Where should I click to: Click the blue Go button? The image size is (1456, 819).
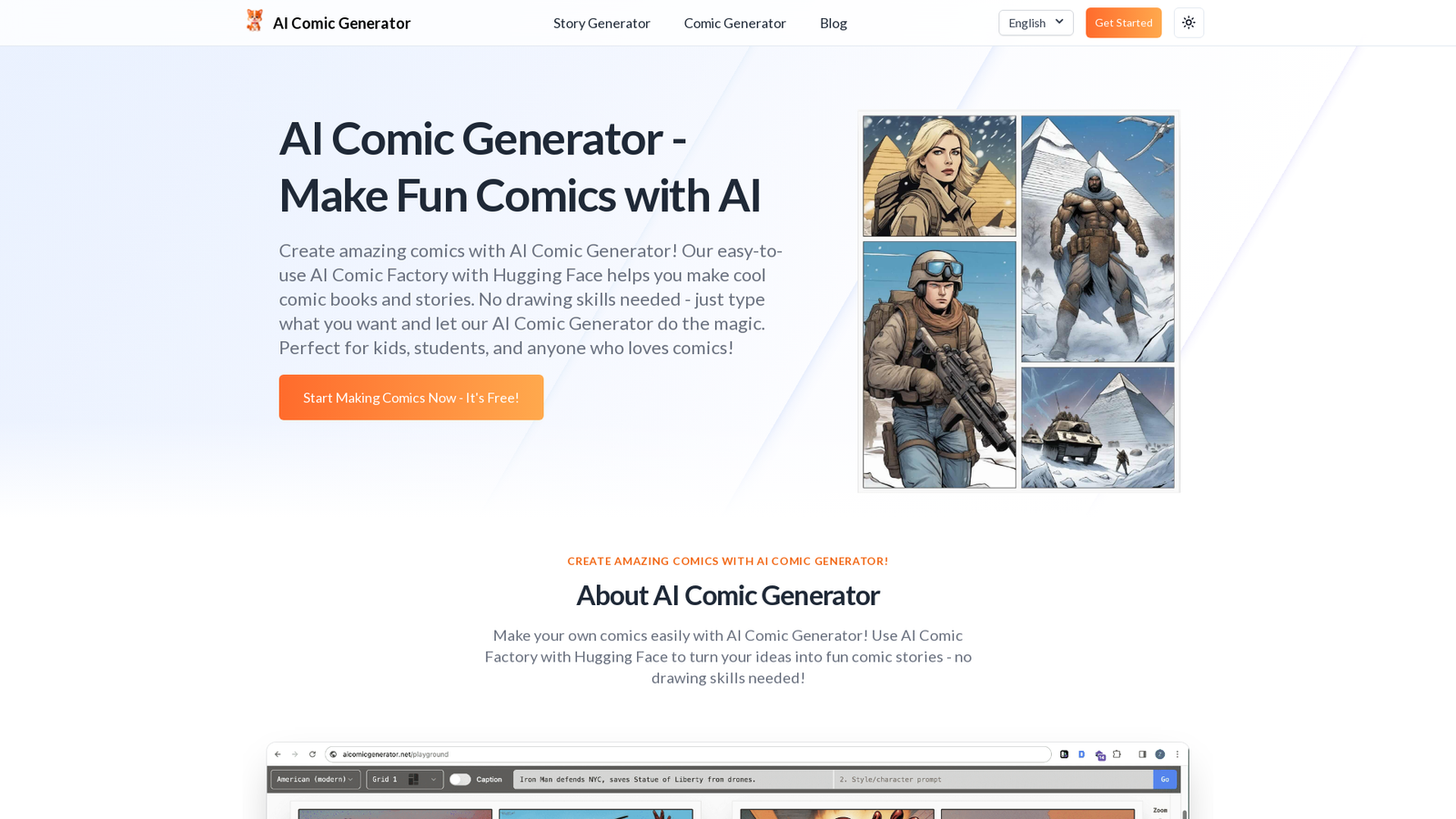pyautogui.click(x=1165, y=779)
